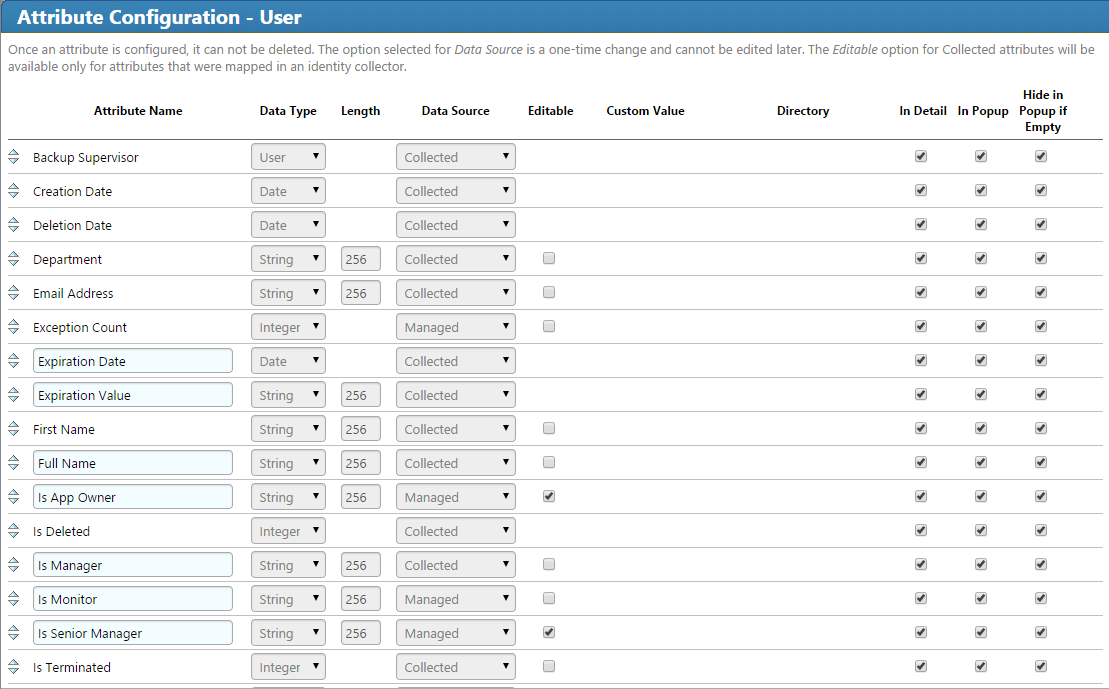Image resolution: width=1109 pixels, height=689 pixels.
Task: Click the reorder handle beside Is Deleted
Action: point(13,531)
